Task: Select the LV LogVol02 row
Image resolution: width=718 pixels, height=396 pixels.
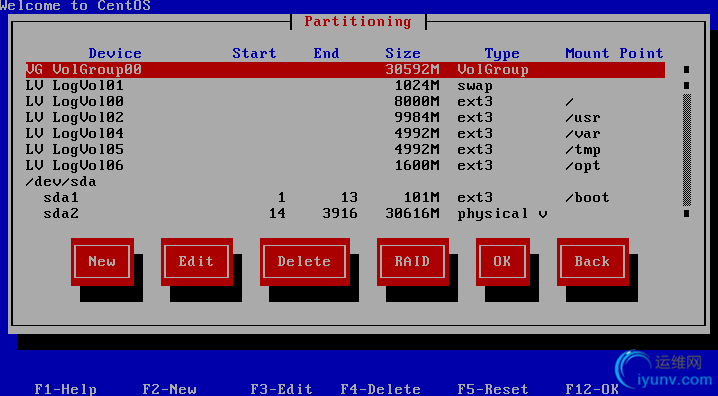Action: pyautogui.click(x=345, y=118)
